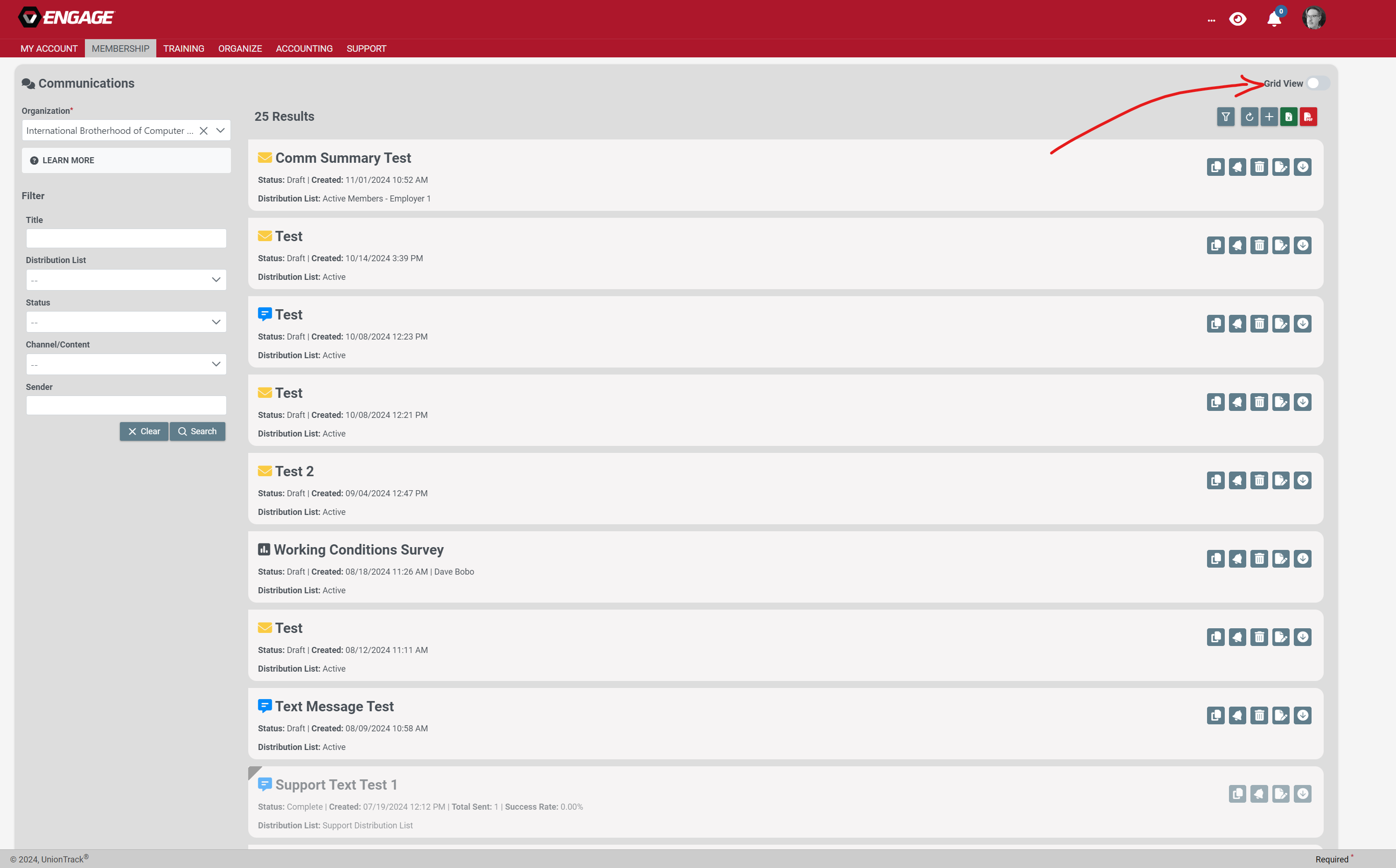Screen dimensions: 1396x868
Task: Add a new communication with plus icon
Action: tap(1269, 117)
